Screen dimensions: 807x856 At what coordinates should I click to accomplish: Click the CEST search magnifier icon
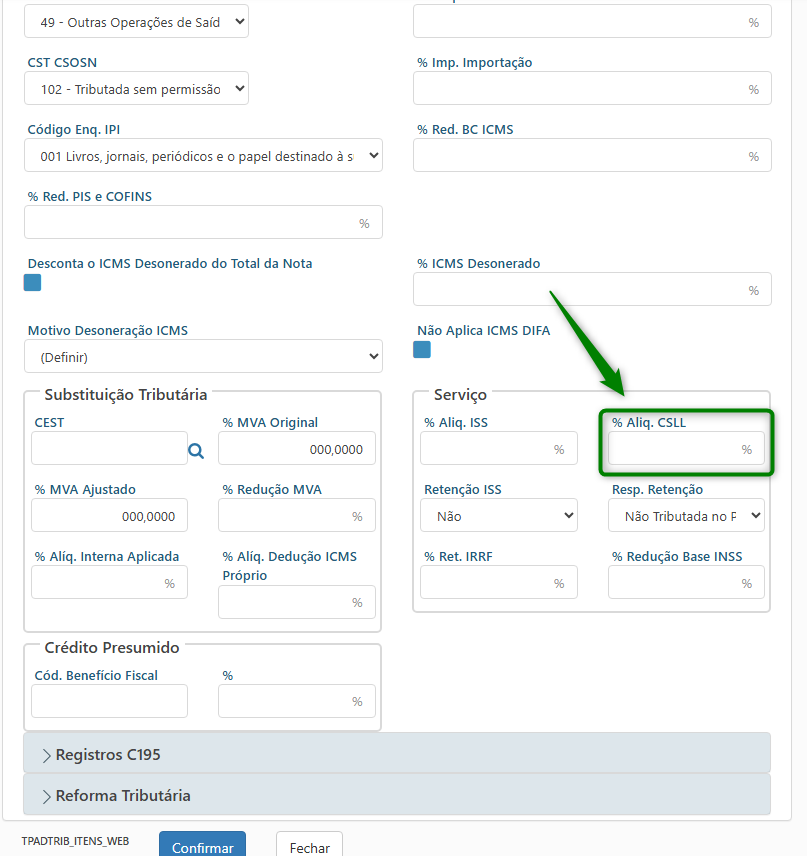(196, 451)
